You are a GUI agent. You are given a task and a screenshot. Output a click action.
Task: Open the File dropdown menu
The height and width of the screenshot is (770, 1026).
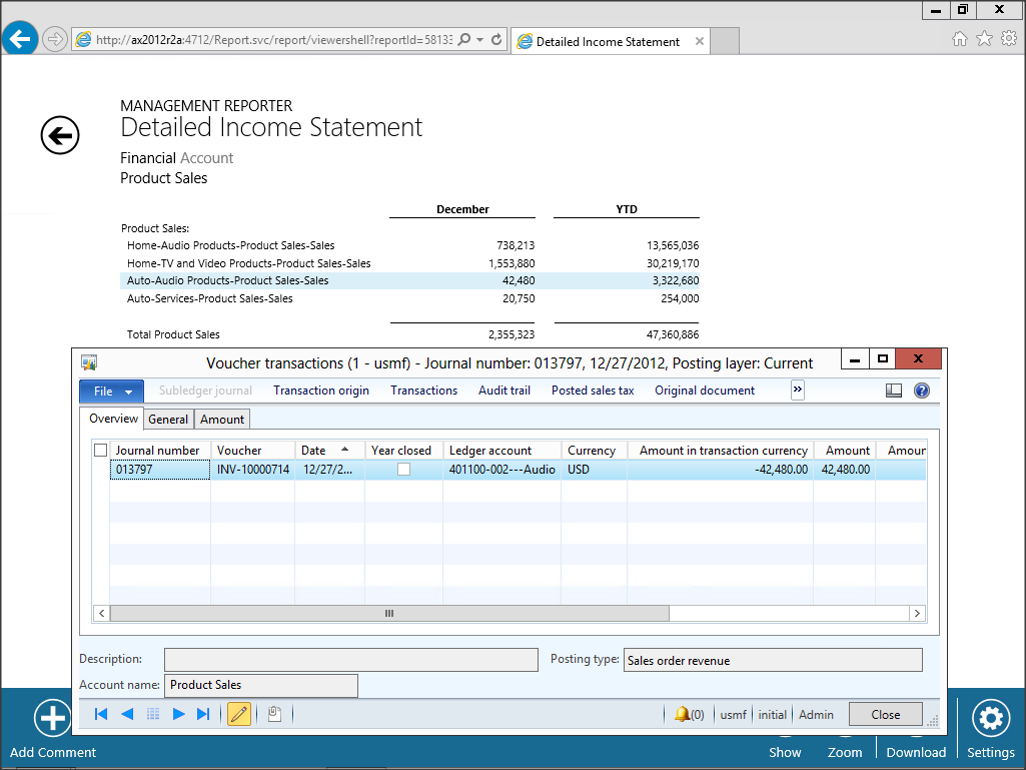(x=111, y=391)
